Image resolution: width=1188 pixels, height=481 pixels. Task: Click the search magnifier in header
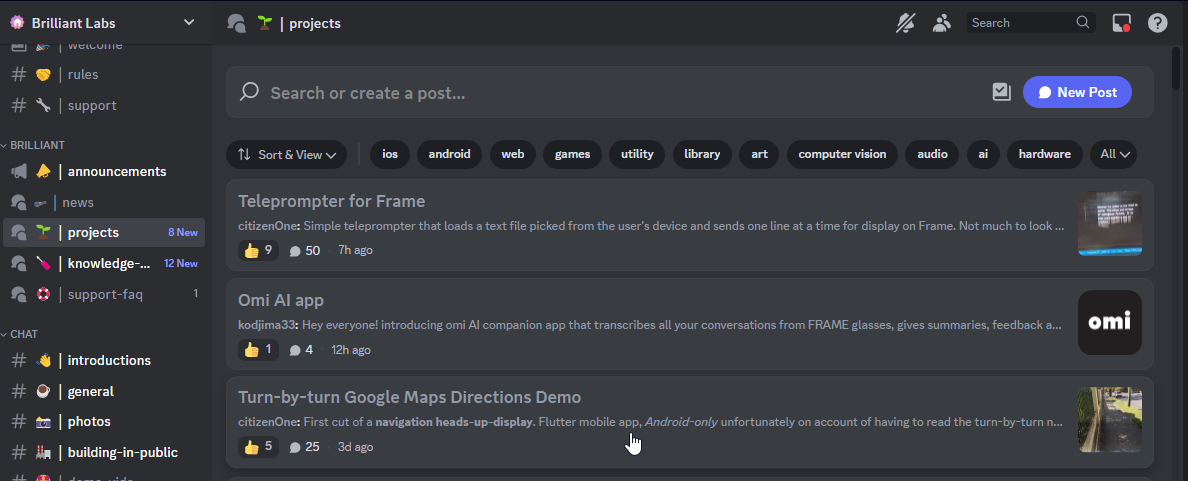1083,23
